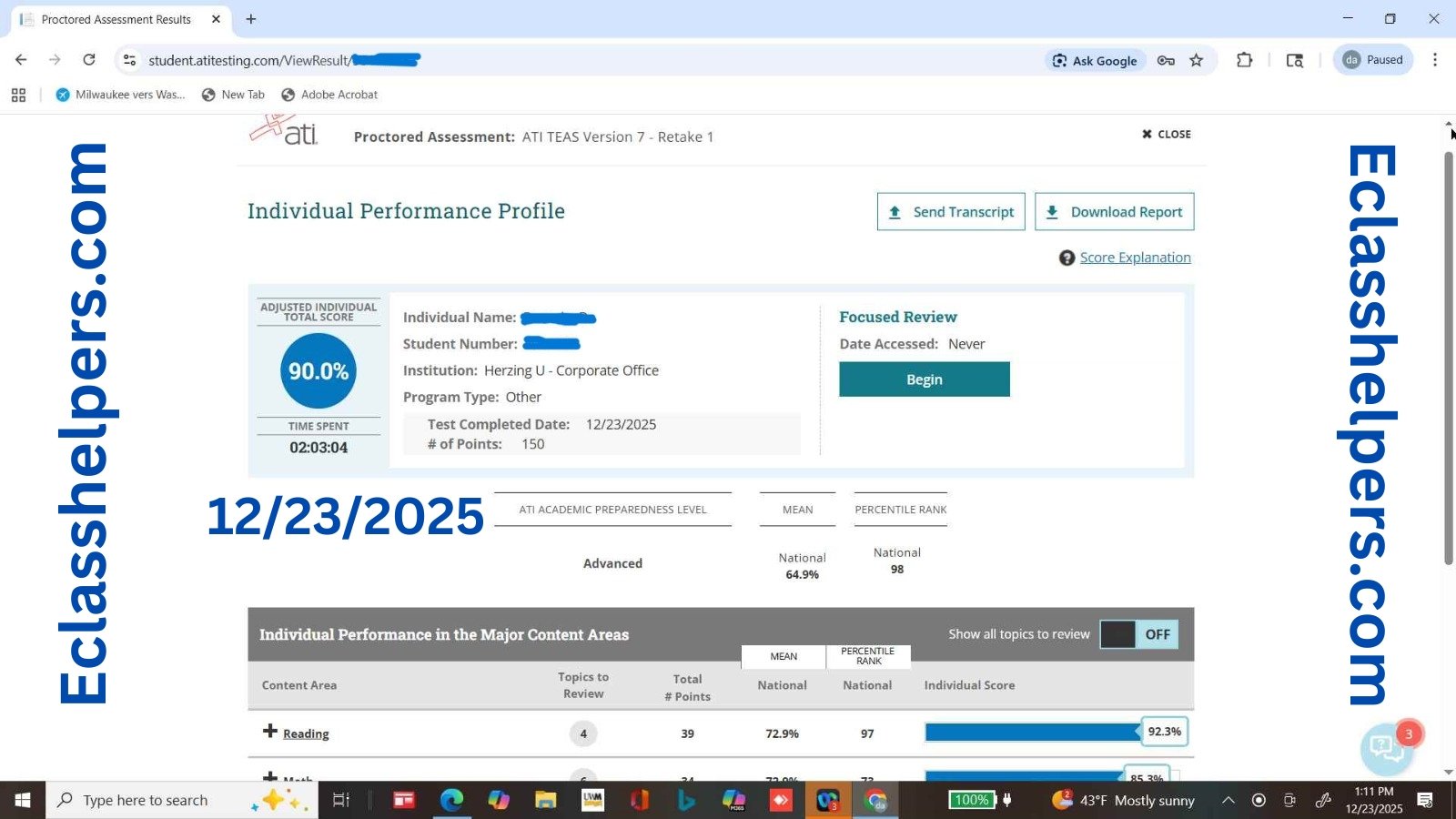
Task: Click the Send Transcript button
Action: (x=951, y=212)
